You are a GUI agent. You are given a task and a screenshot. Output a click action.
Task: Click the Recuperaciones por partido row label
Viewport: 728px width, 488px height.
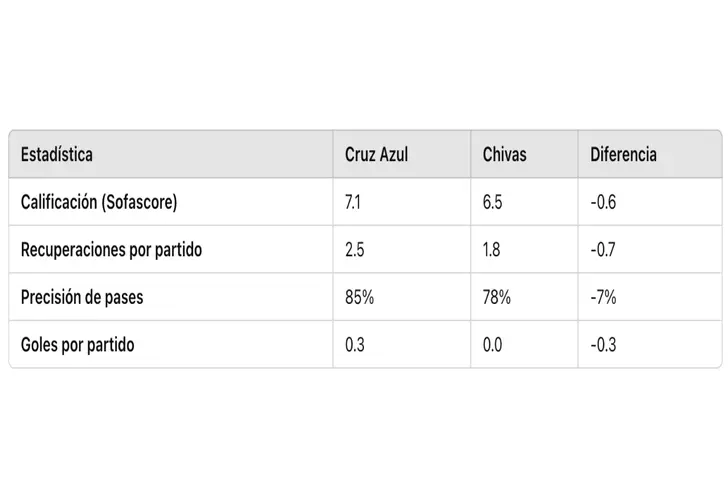click(x=111, y=250)
